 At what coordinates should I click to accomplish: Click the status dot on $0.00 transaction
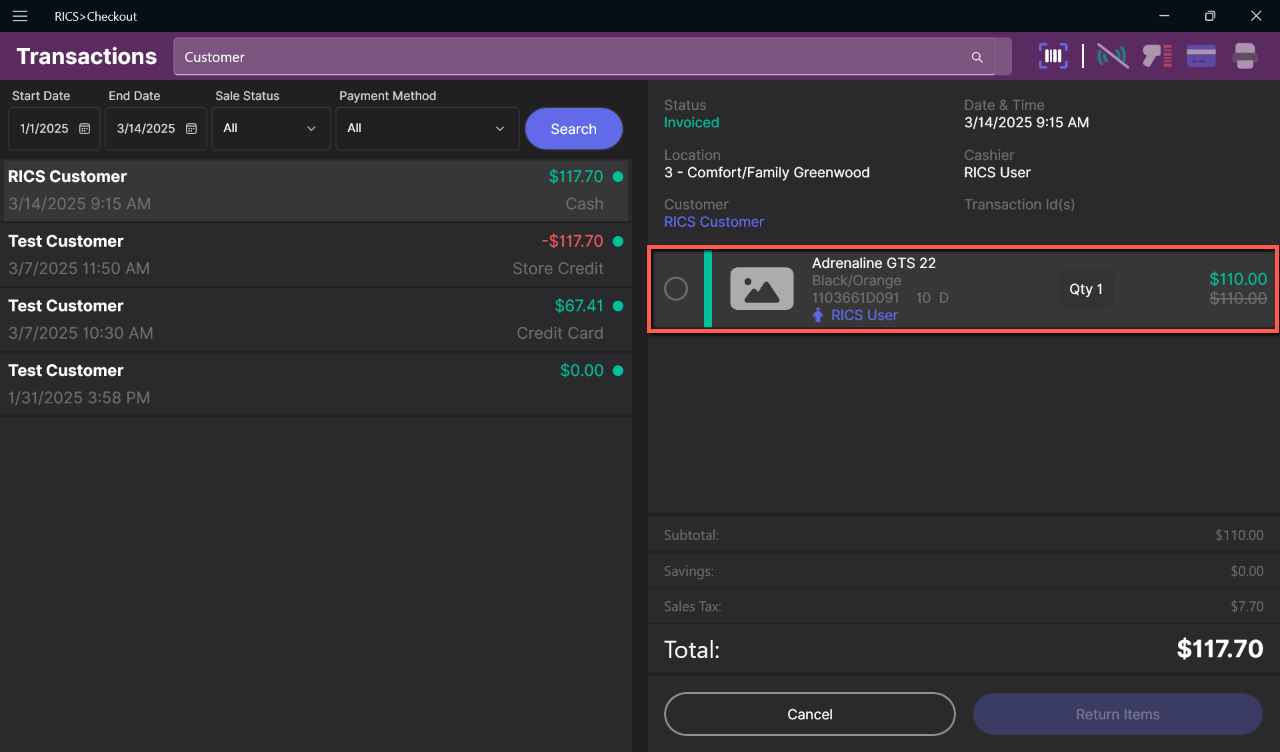click(x=617, y=371)
